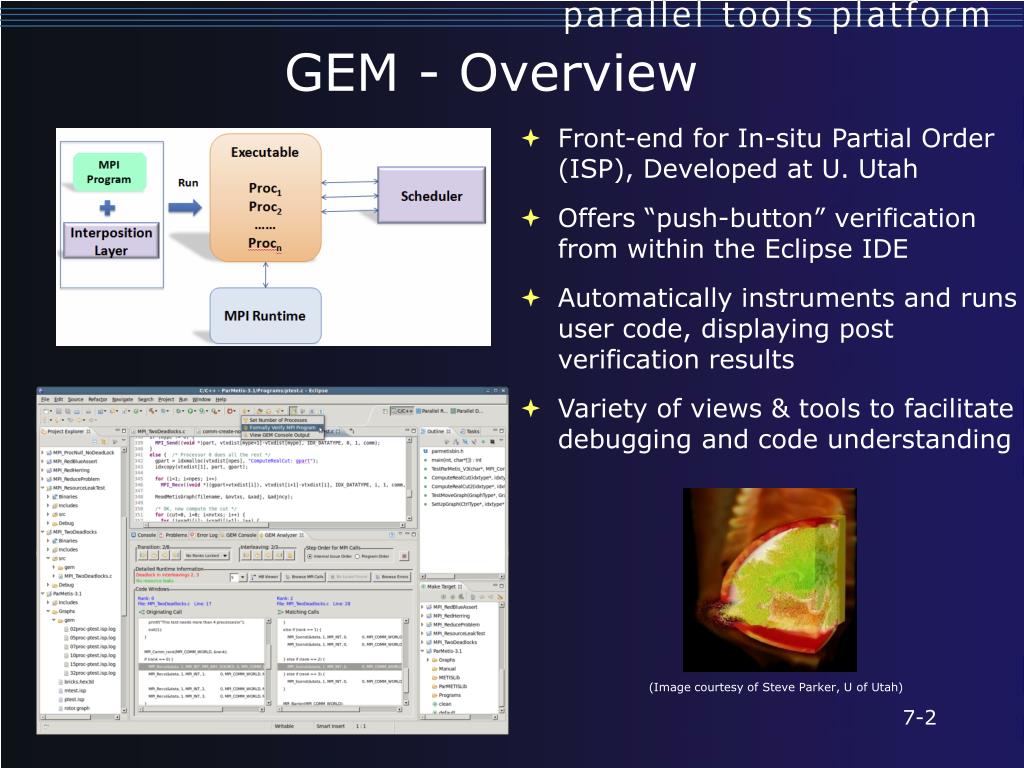Image resolution: width=1024 pixels, height=768 pixels.
Task: Switch to Parallel R... perspective
Action: 431,411
